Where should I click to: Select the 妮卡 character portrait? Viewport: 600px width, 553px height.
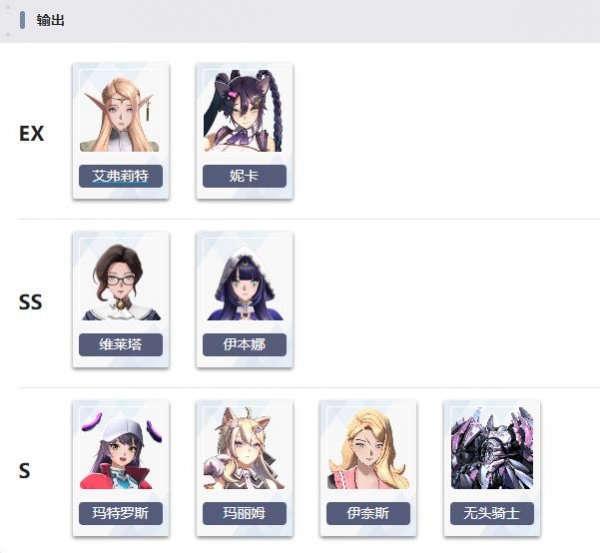coord(244,111)
